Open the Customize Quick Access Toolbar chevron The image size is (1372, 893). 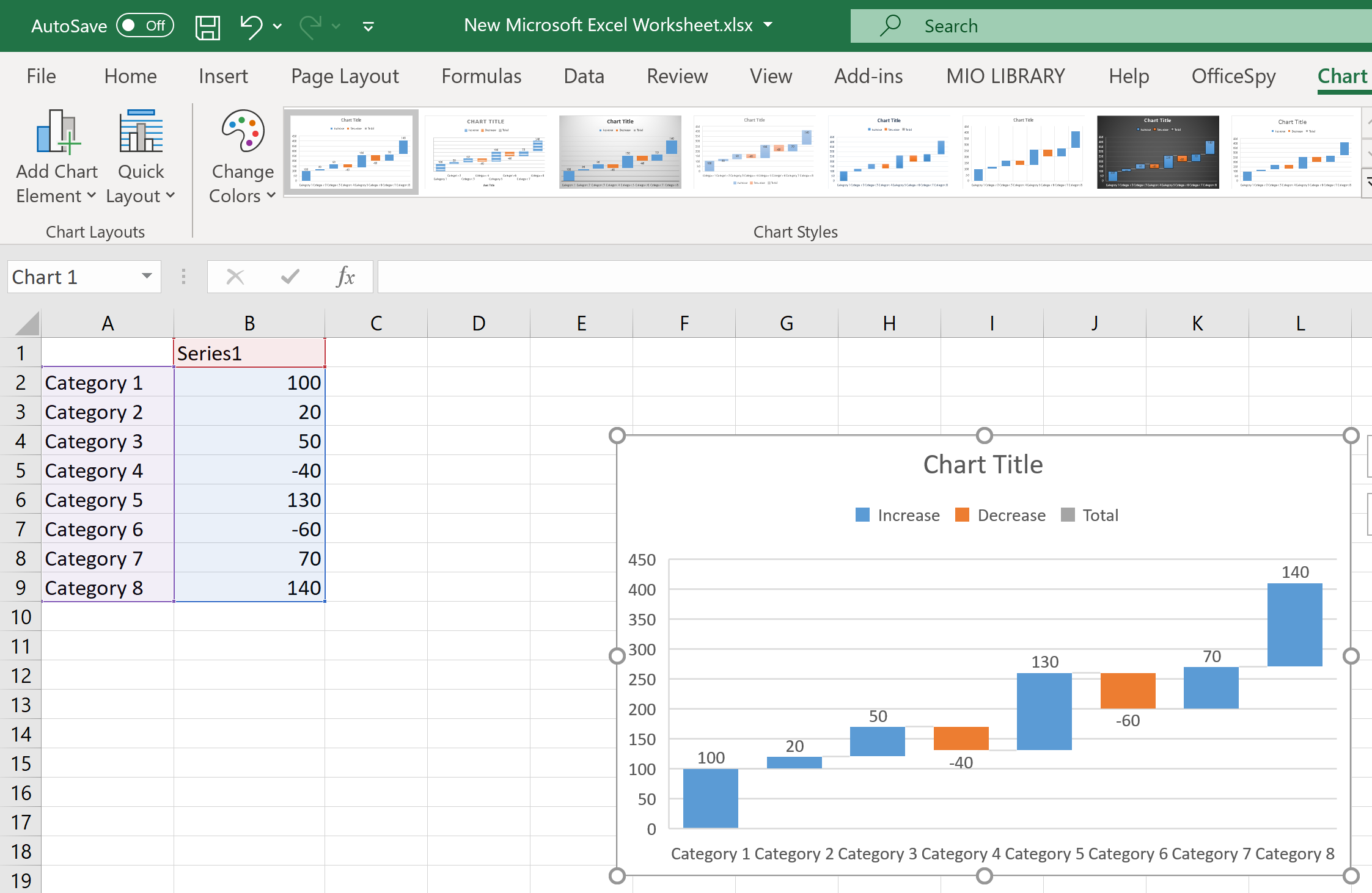(369, 26)
